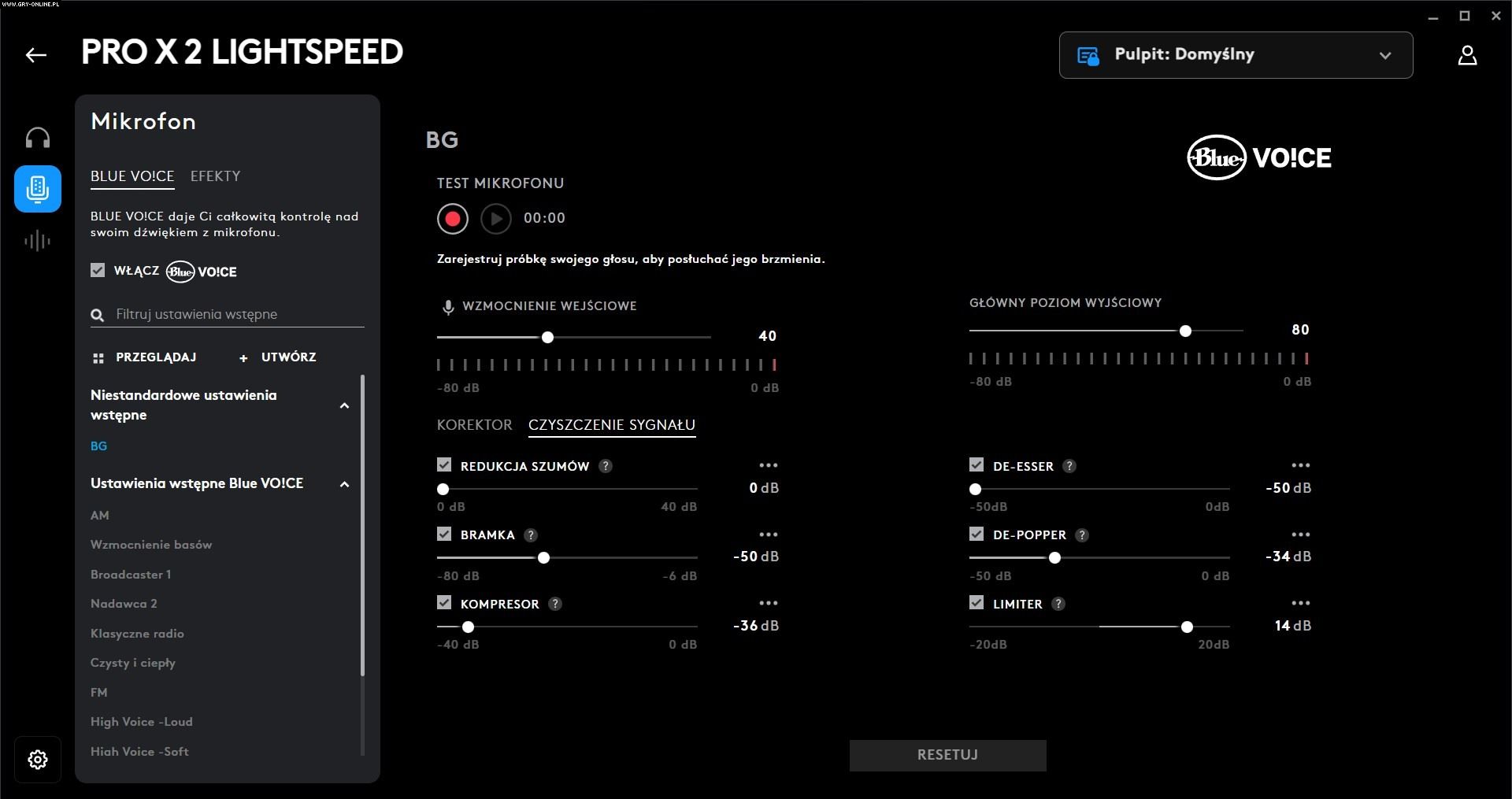Open the Pulpit: Domyślny profile dropdown
Viewport: 1512px width, 799px height.
click(x=1236, y=55)
